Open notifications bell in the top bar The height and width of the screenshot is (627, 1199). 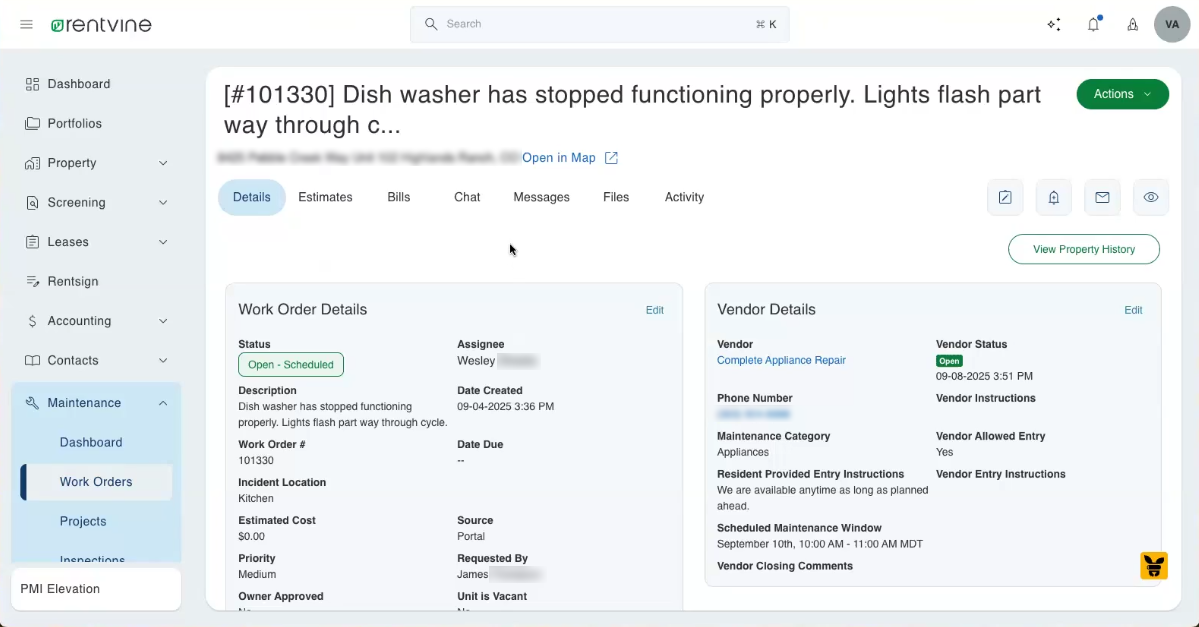click(1094, 24)
